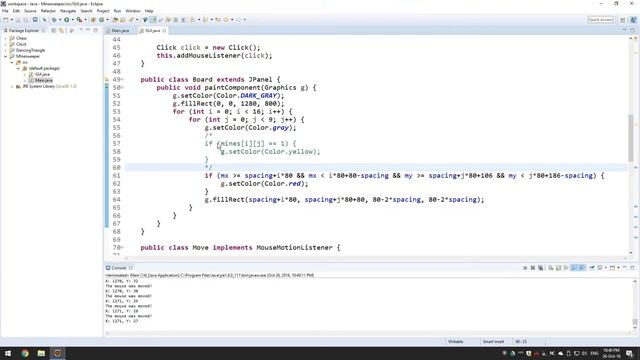Select the Console view tab
The width and height of the screenshot is (640, 360).
click(118, 268)
